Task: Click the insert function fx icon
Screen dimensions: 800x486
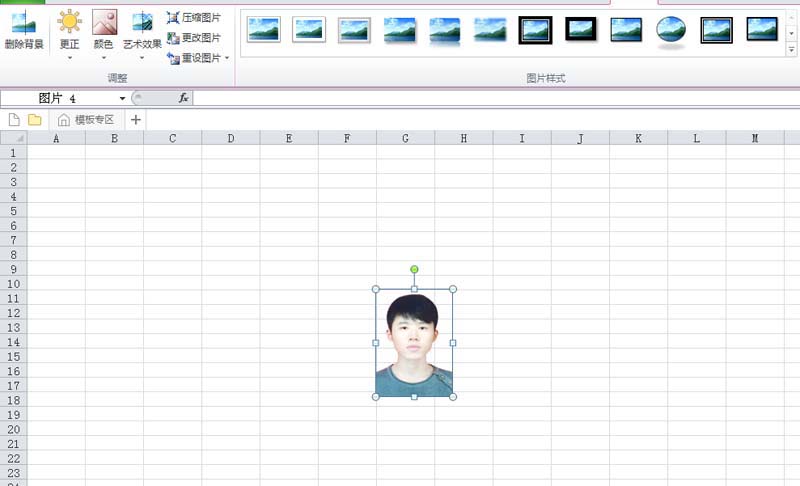Action: [x=184, y=98]
